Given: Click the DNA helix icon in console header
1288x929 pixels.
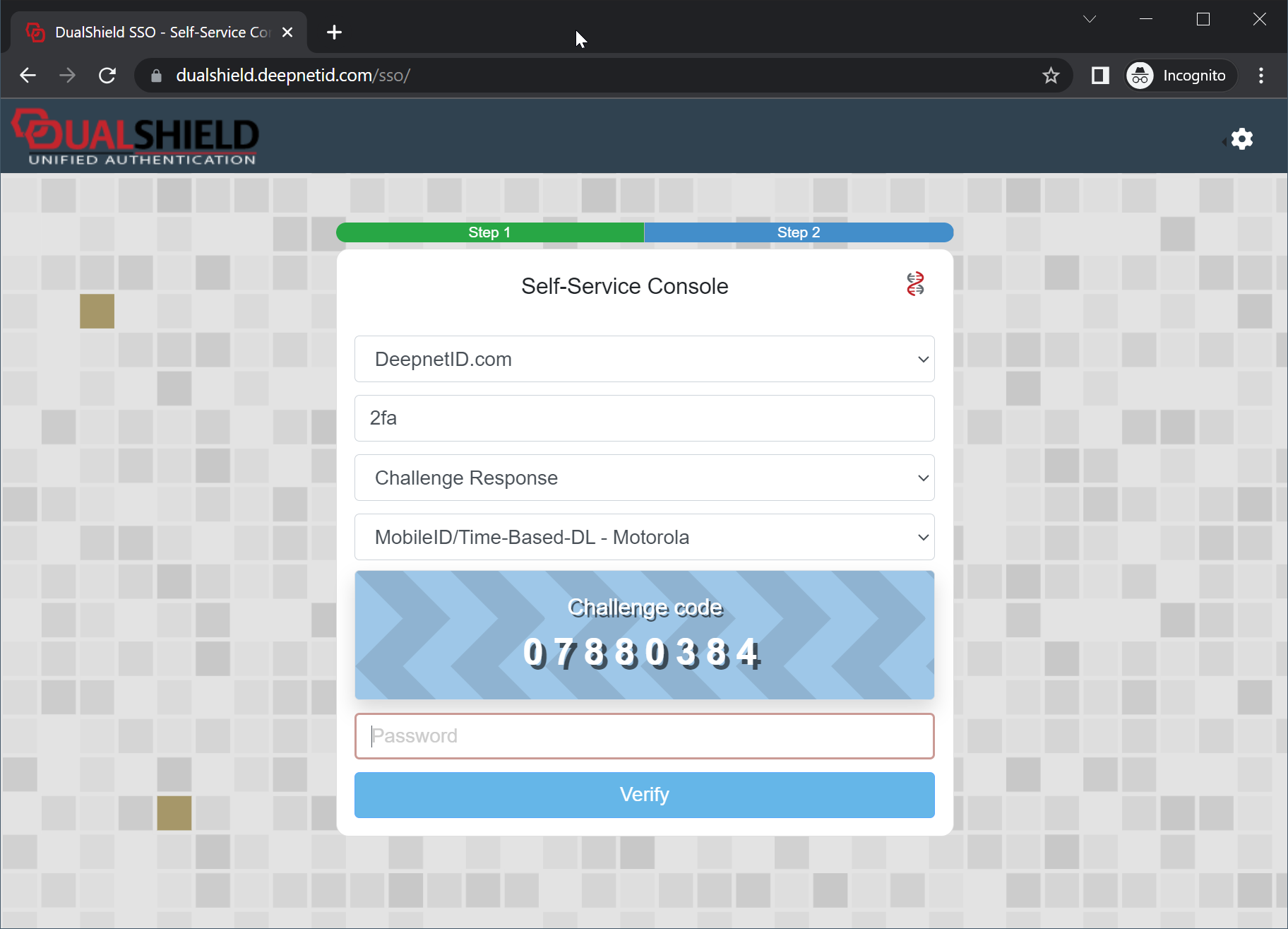Looking at the screenshot, I should point(915,284).
